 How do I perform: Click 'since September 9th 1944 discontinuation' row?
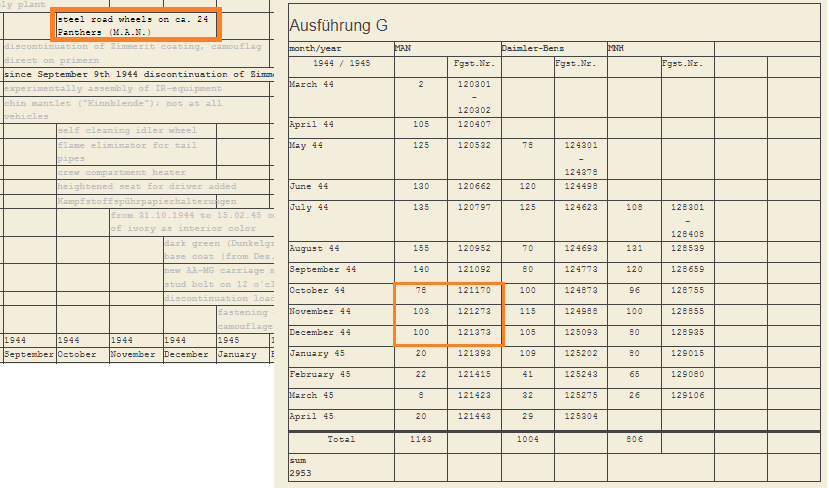click(x=139, y=75)
